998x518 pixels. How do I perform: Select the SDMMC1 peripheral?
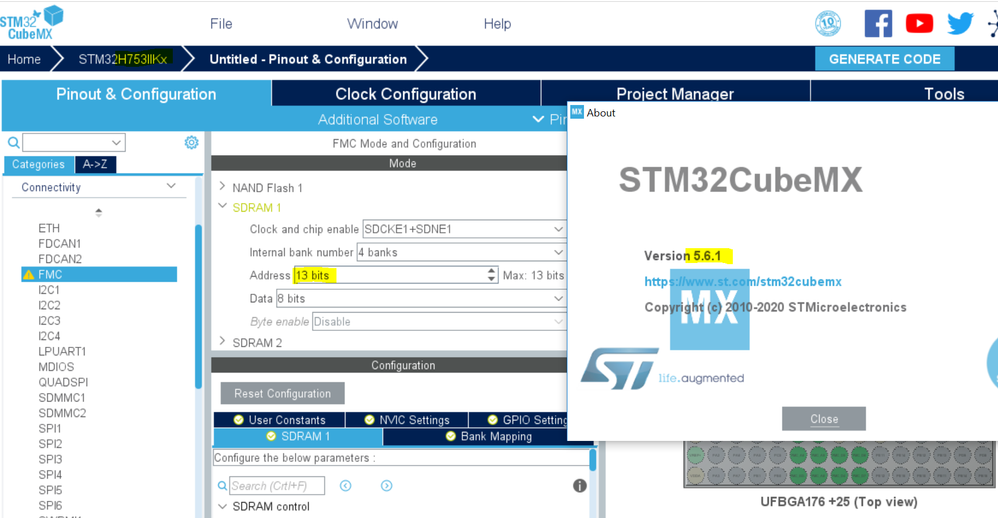click(62, 398)
